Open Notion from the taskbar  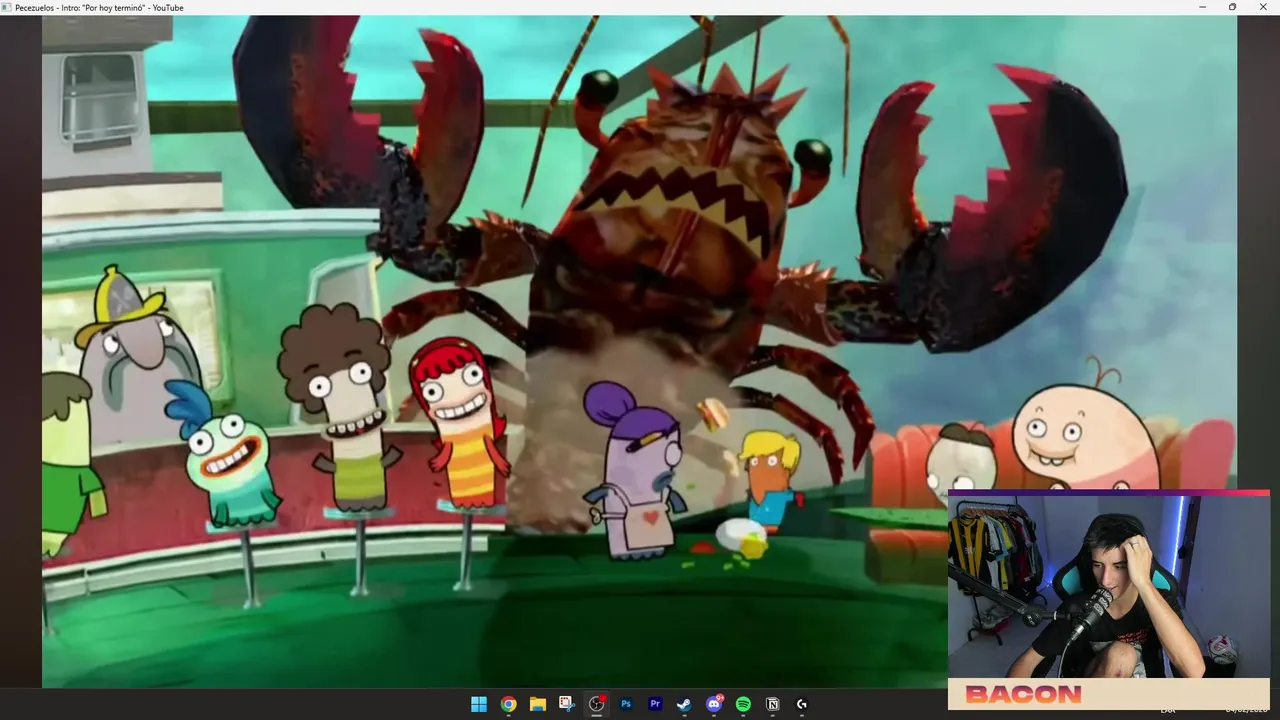click(x=772, y=704)
